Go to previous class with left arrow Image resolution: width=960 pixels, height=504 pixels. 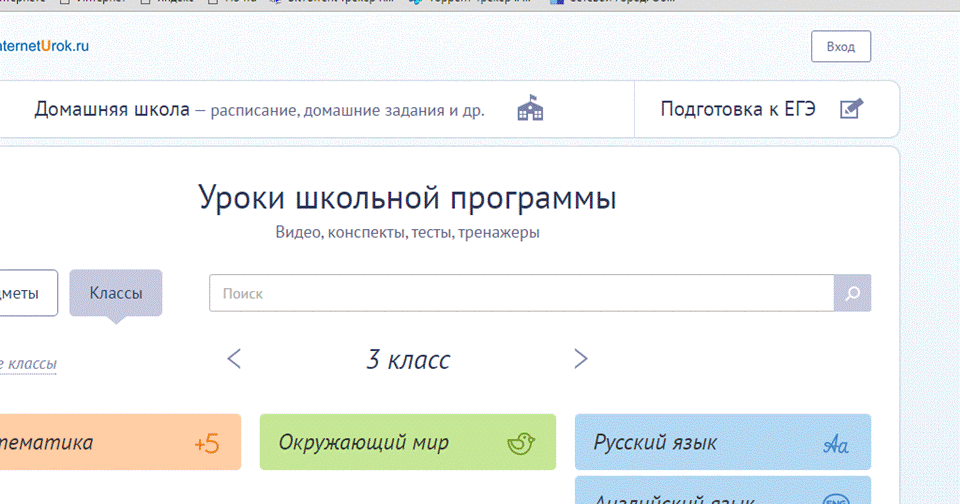(x=234, y=358)
